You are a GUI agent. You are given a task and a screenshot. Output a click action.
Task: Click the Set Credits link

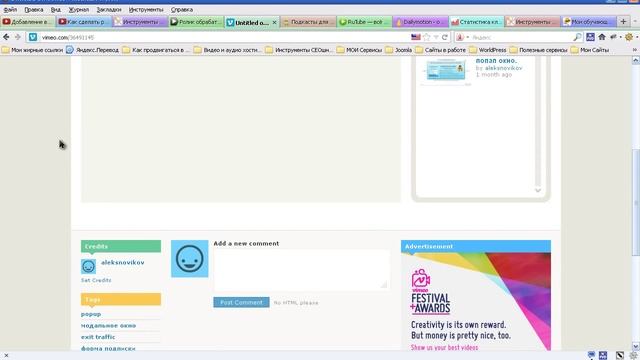point(96,280)
